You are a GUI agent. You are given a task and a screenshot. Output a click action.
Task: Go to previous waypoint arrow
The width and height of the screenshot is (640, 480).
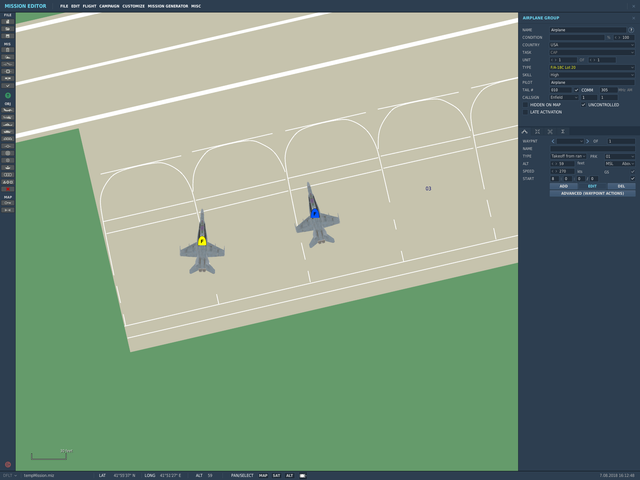553,141
